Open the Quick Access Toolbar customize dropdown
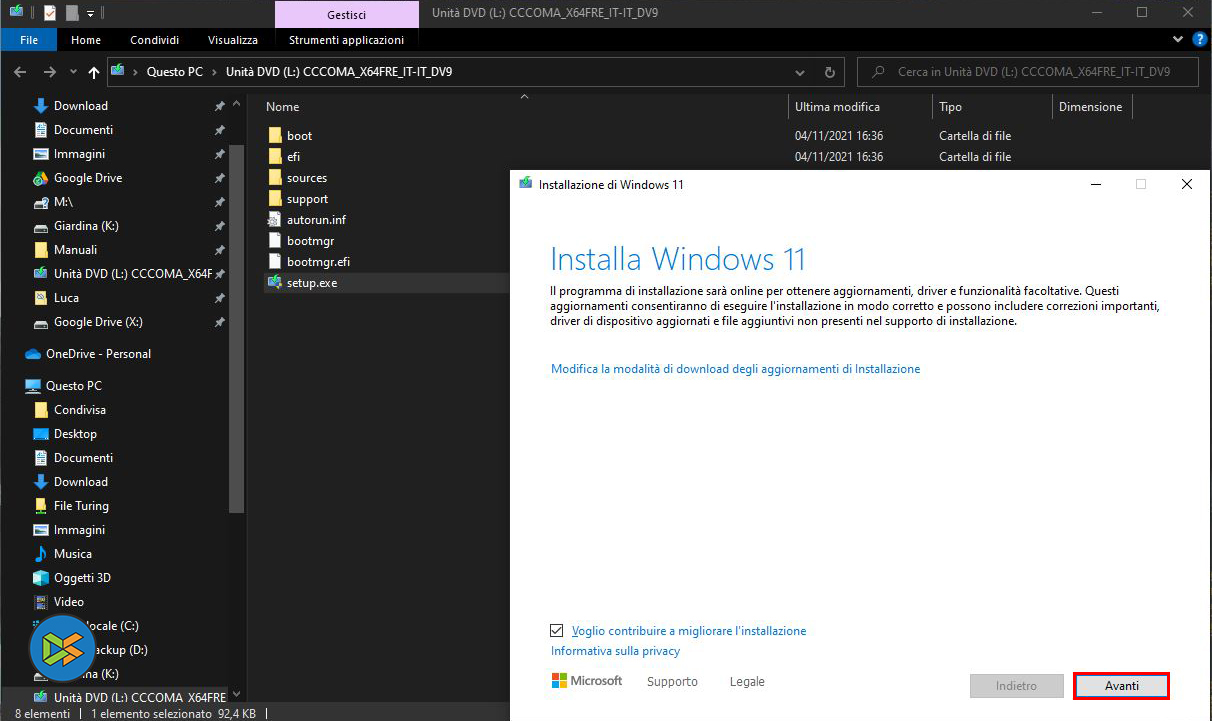 pyautogui.click(x=90, y=13)
